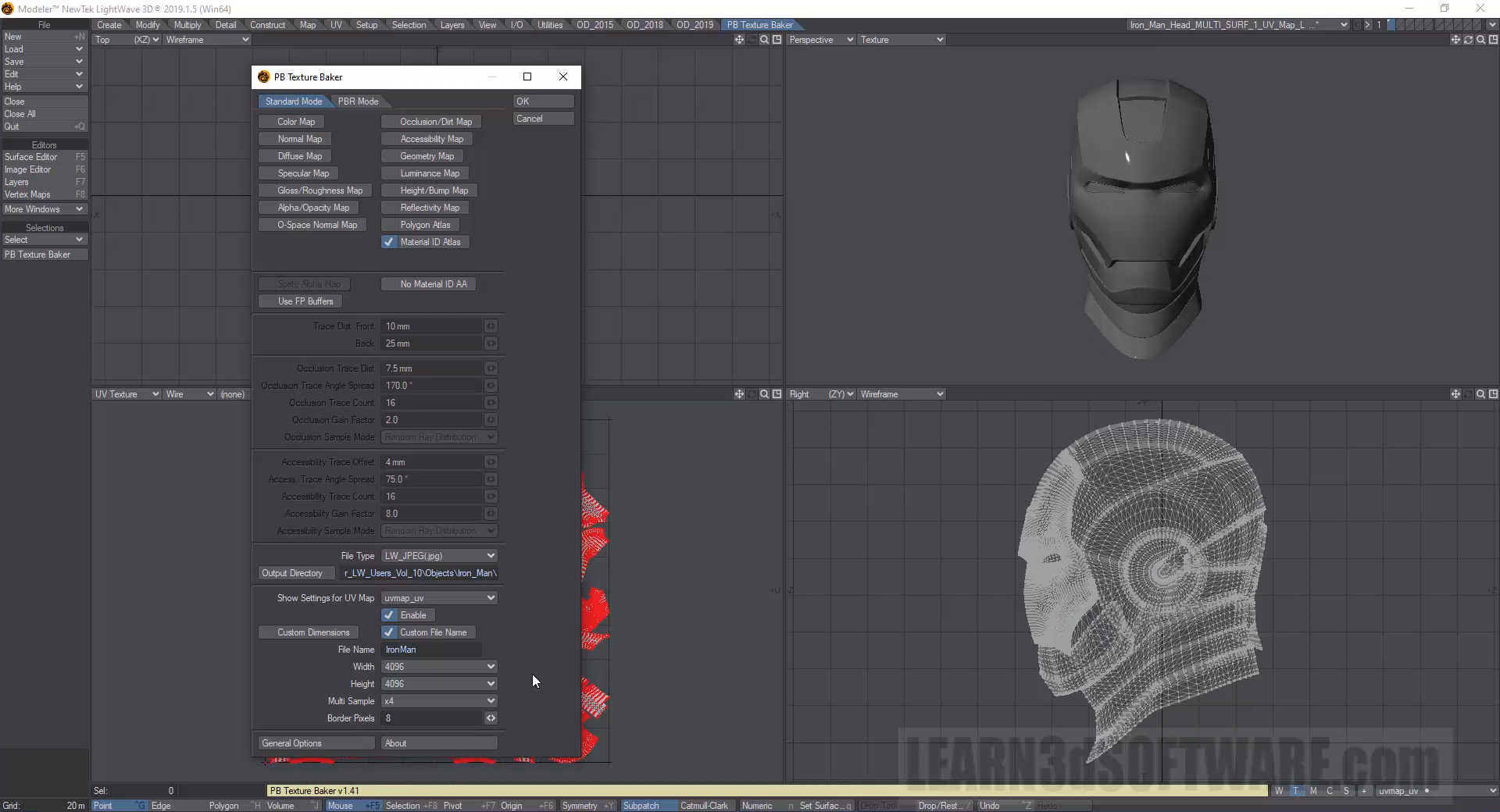Click the Perspective viewport zoom magnifier icon
The height and width of the screenshot is (812, 1500).
click(x=1480, y=40)
